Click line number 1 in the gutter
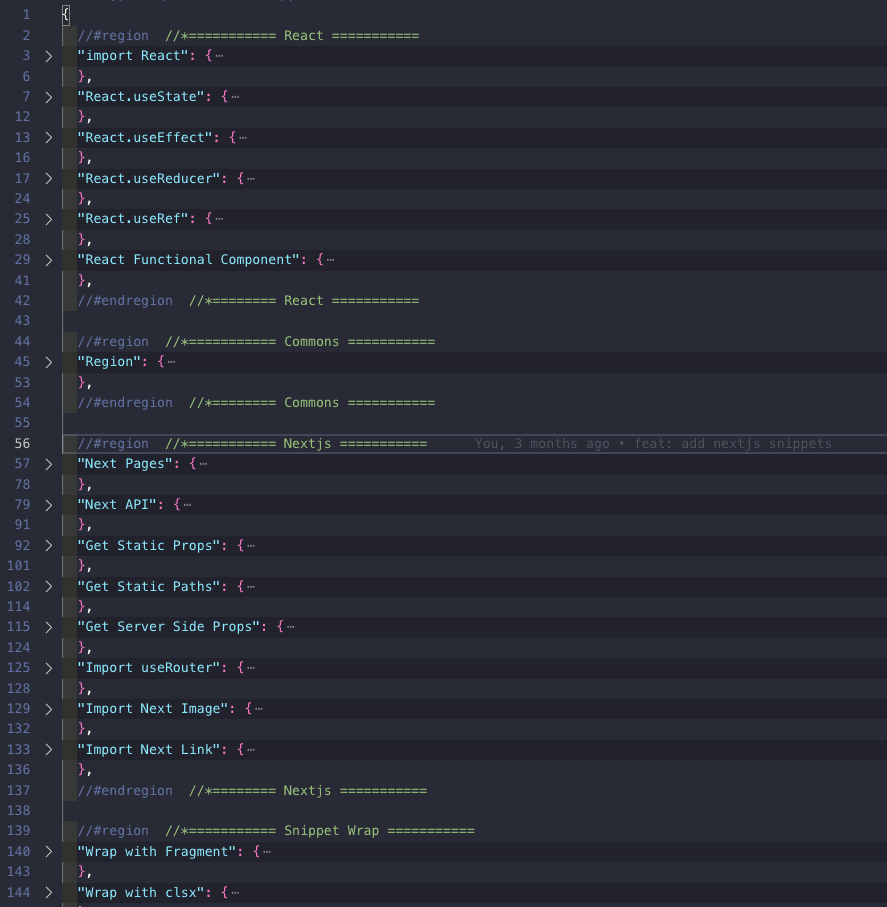This screenshot has width=887, height=907. (x=26, y=15)
